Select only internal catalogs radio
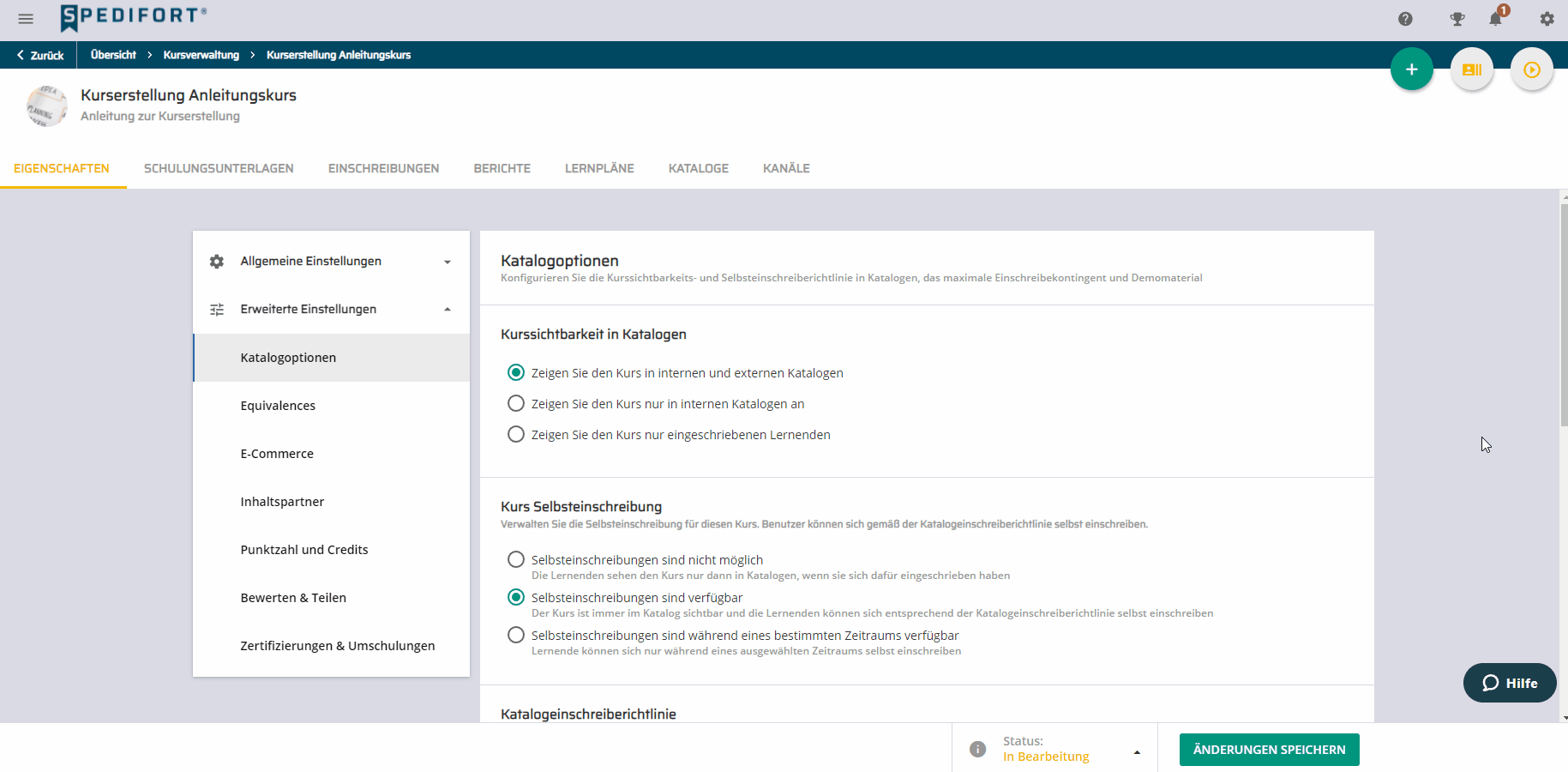The width and height of the screenshot is (1568, 772). tap(516, 403)
